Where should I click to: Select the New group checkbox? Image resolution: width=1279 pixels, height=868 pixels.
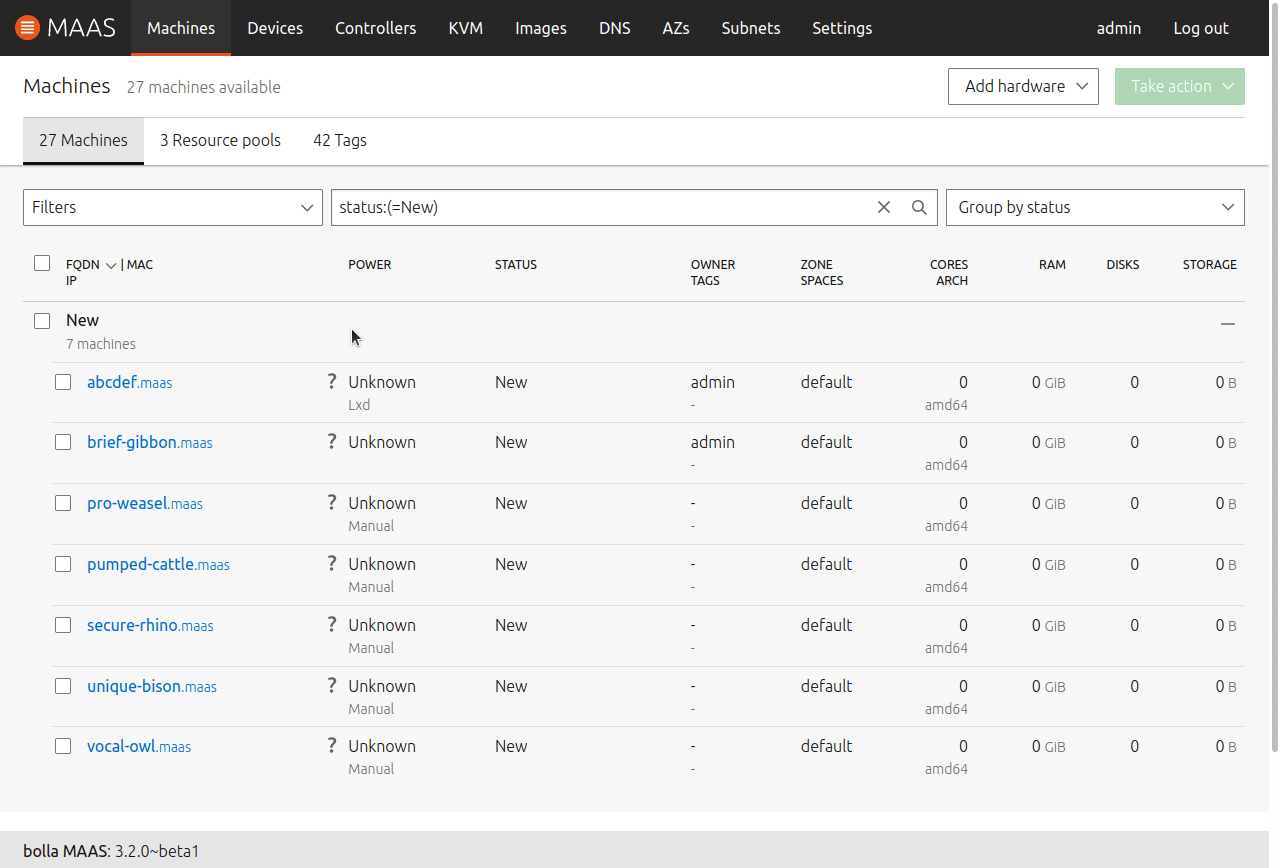41,320
